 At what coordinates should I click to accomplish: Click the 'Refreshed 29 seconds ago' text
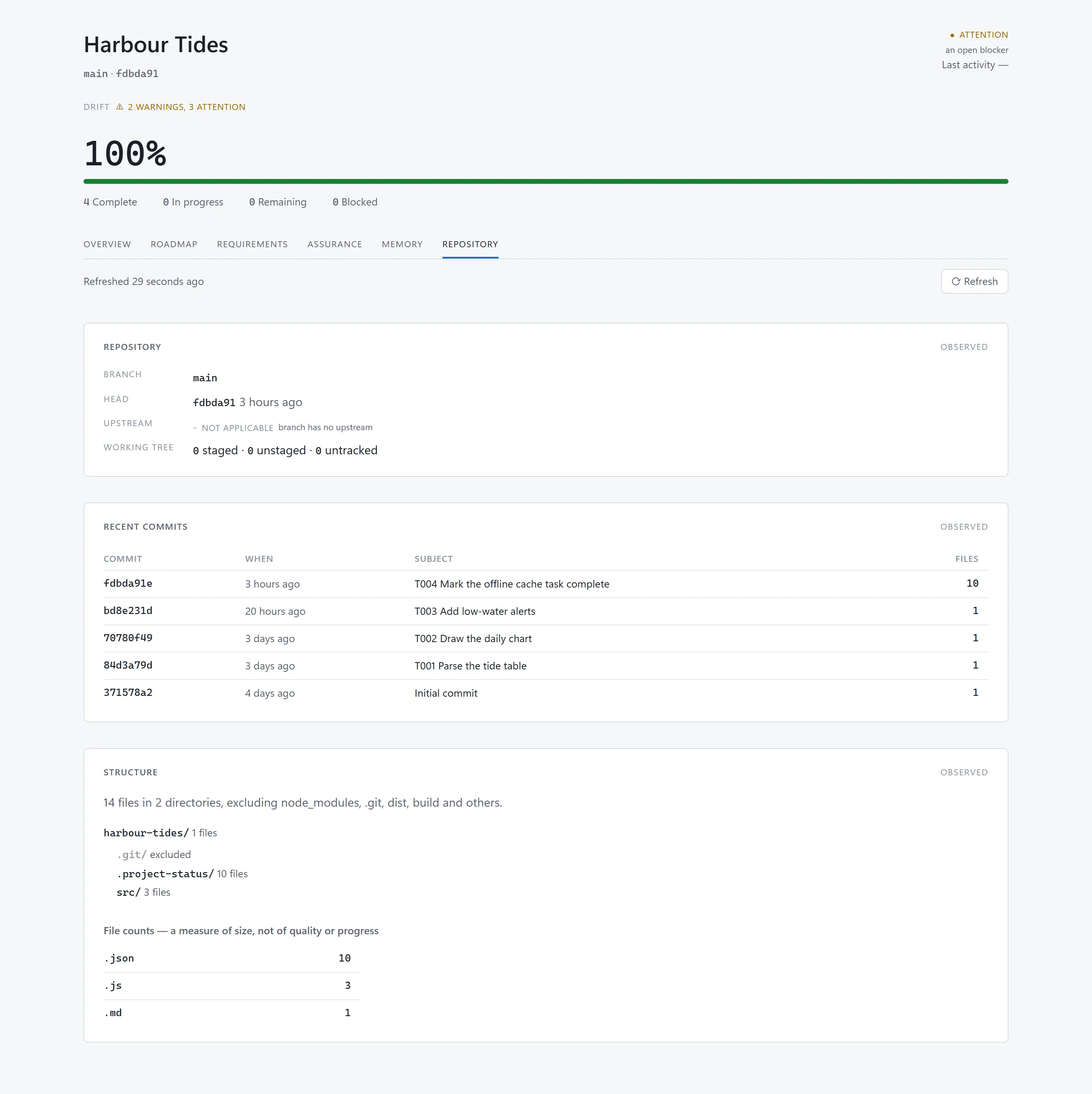[143, 281]
